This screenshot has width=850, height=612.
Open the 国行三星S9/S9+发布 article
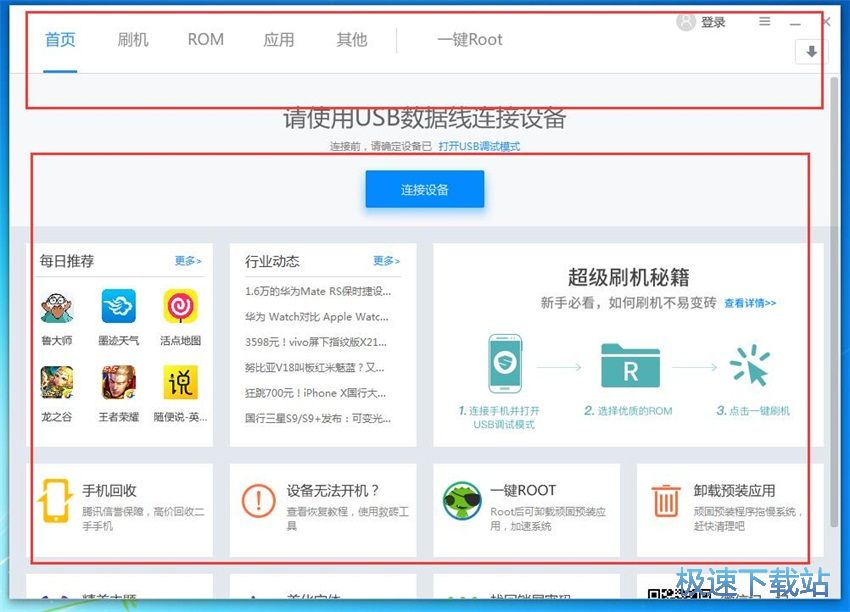pos(318,418)
